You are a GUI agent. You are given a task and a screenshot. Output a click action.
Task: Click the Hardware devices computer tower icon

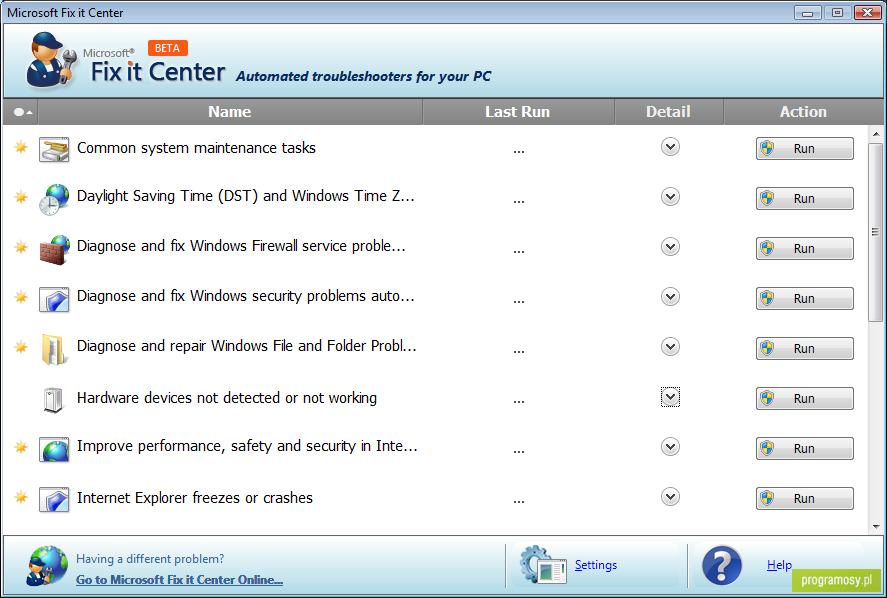click(53, 399)
